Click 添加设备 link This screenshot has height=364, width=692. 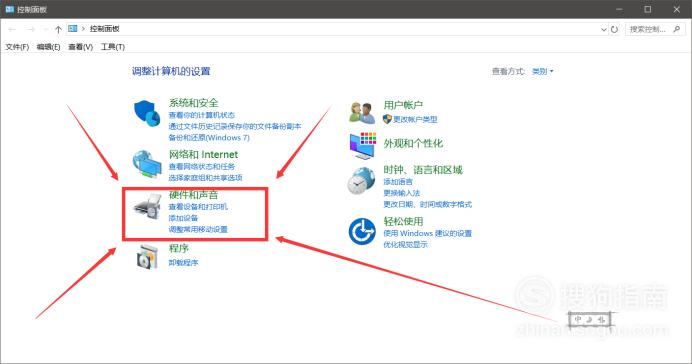point(183,218)
